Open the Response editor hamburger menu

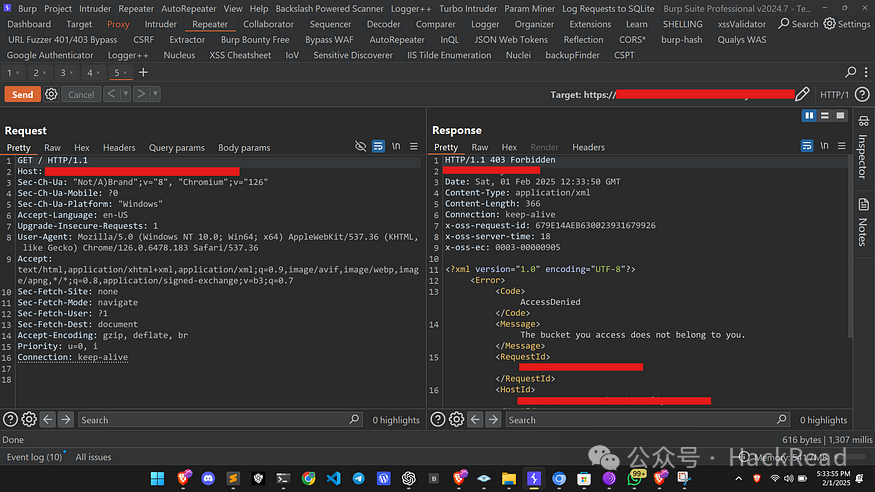(x=842, y=146)
